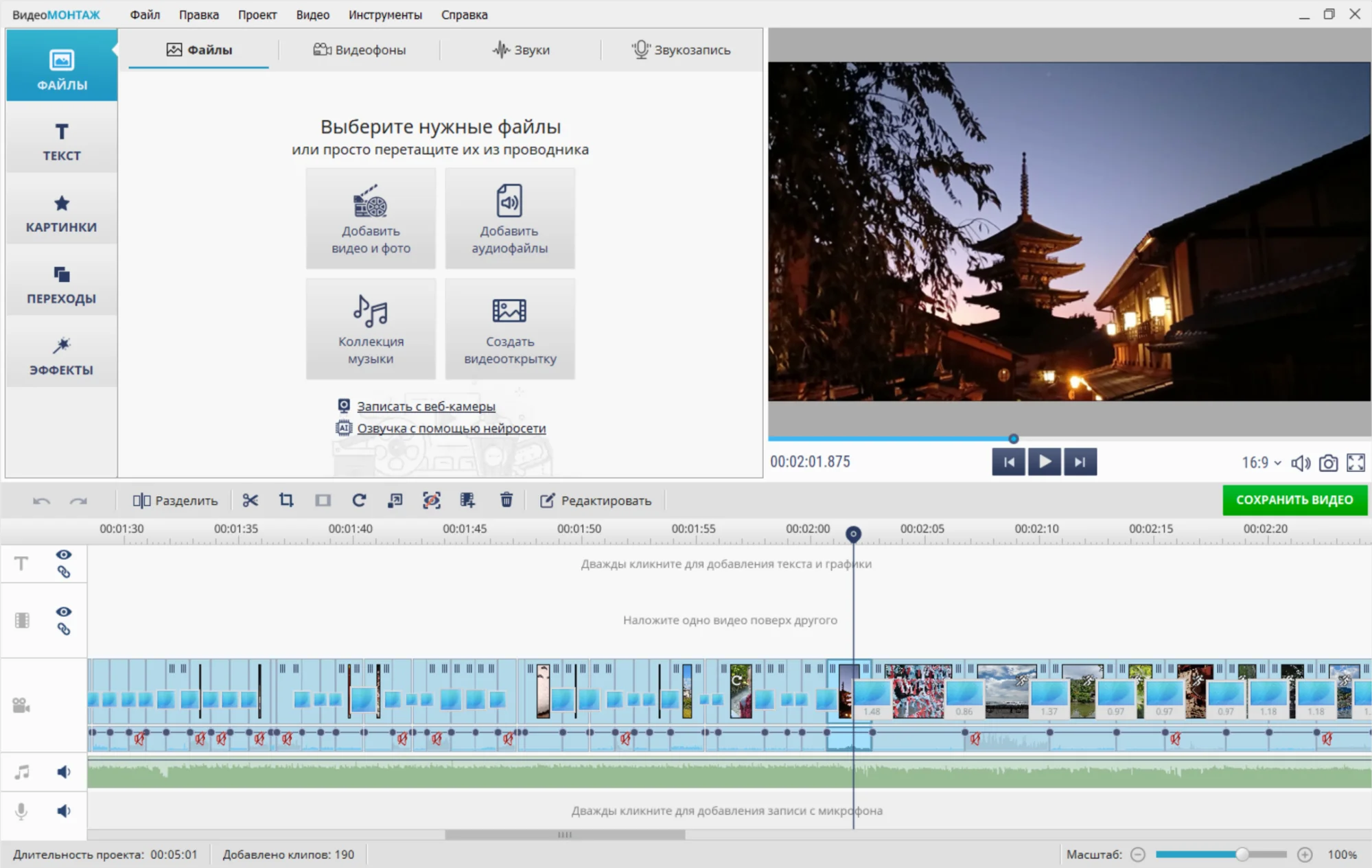The width and height of the screenshot is (1372, 868).
Task: Toggle text track visibility eye
Action: 64,554
